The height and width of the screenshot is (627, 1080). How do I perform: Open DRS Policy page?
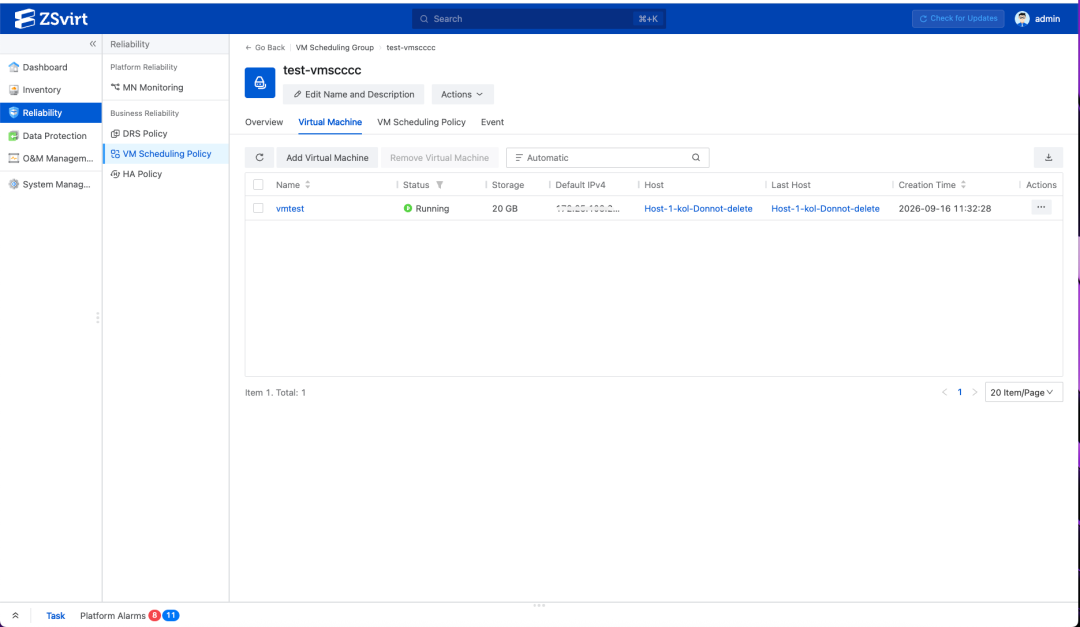click(x=165, y=134)
